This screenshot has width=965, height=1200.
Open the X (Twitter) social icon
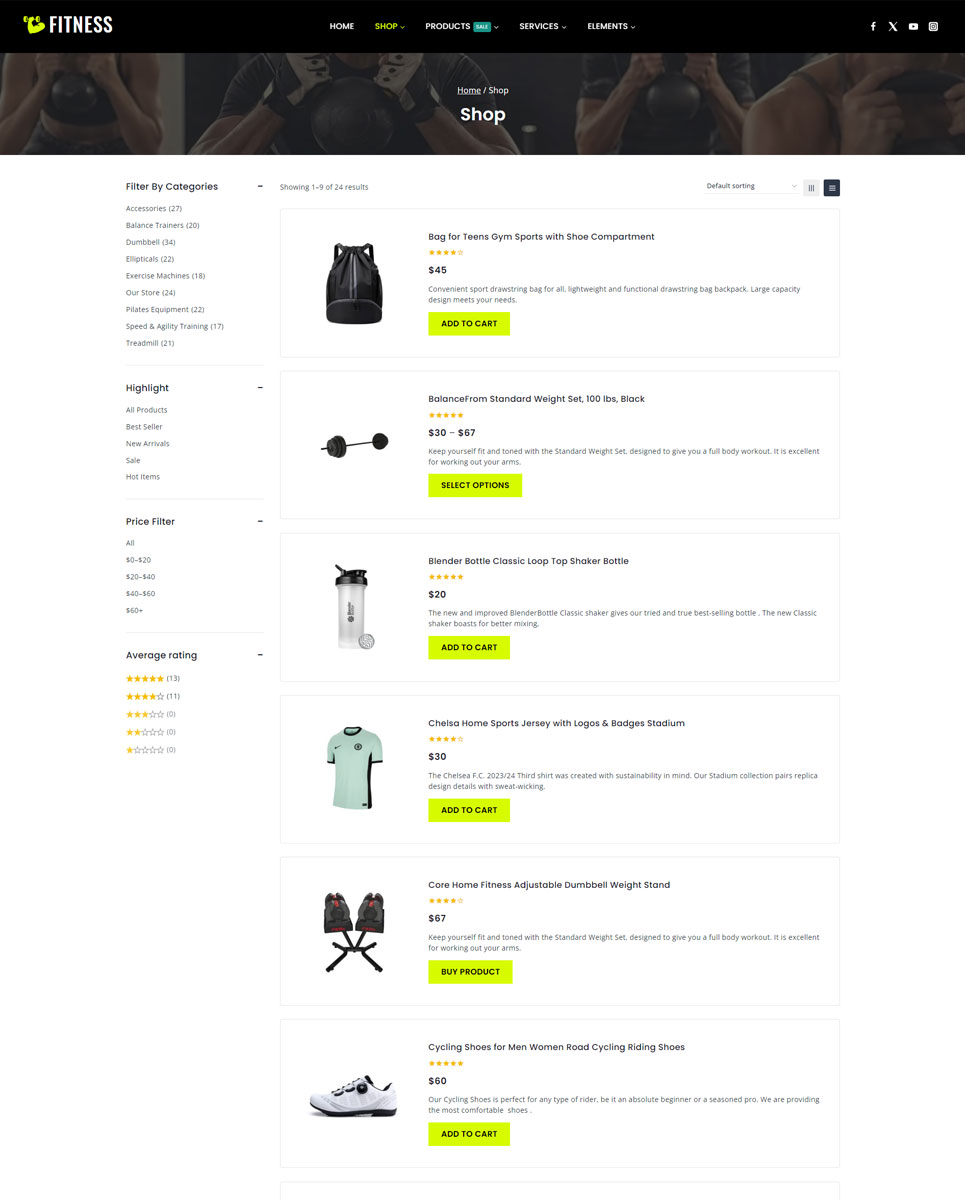[893, 26]
